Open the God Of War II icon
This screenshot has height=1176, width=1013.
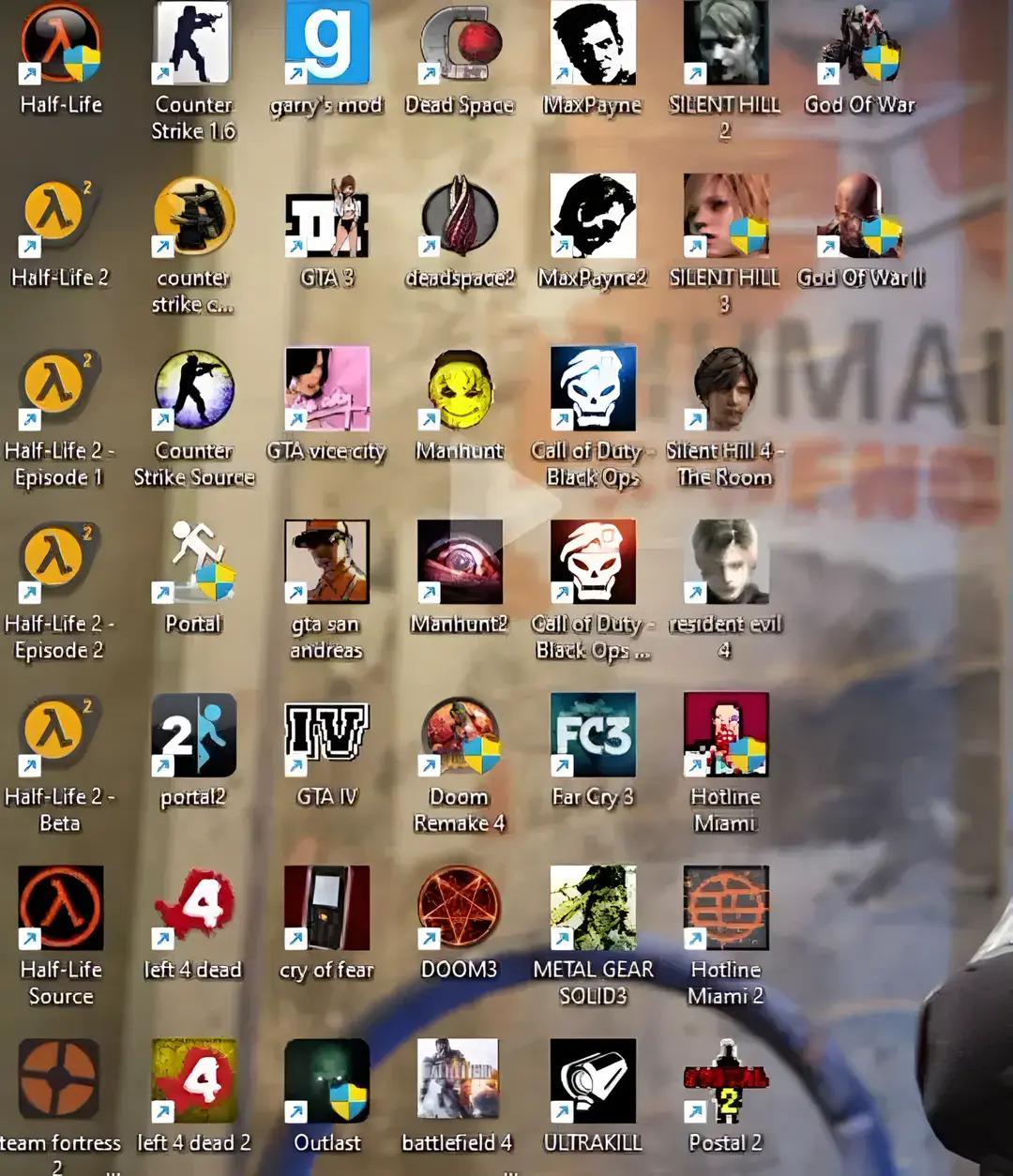coord(859,216)
